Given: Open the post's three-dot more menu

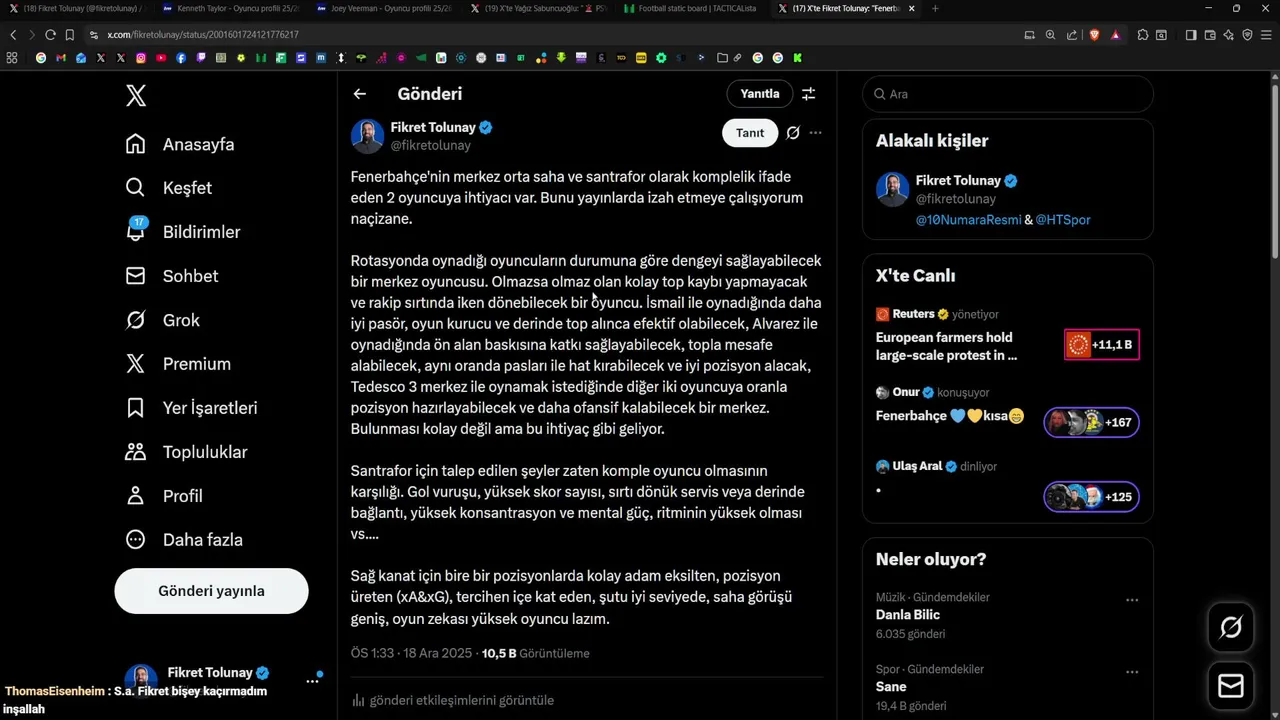Looking at the screenshot, I should click(x=816, y=133).
